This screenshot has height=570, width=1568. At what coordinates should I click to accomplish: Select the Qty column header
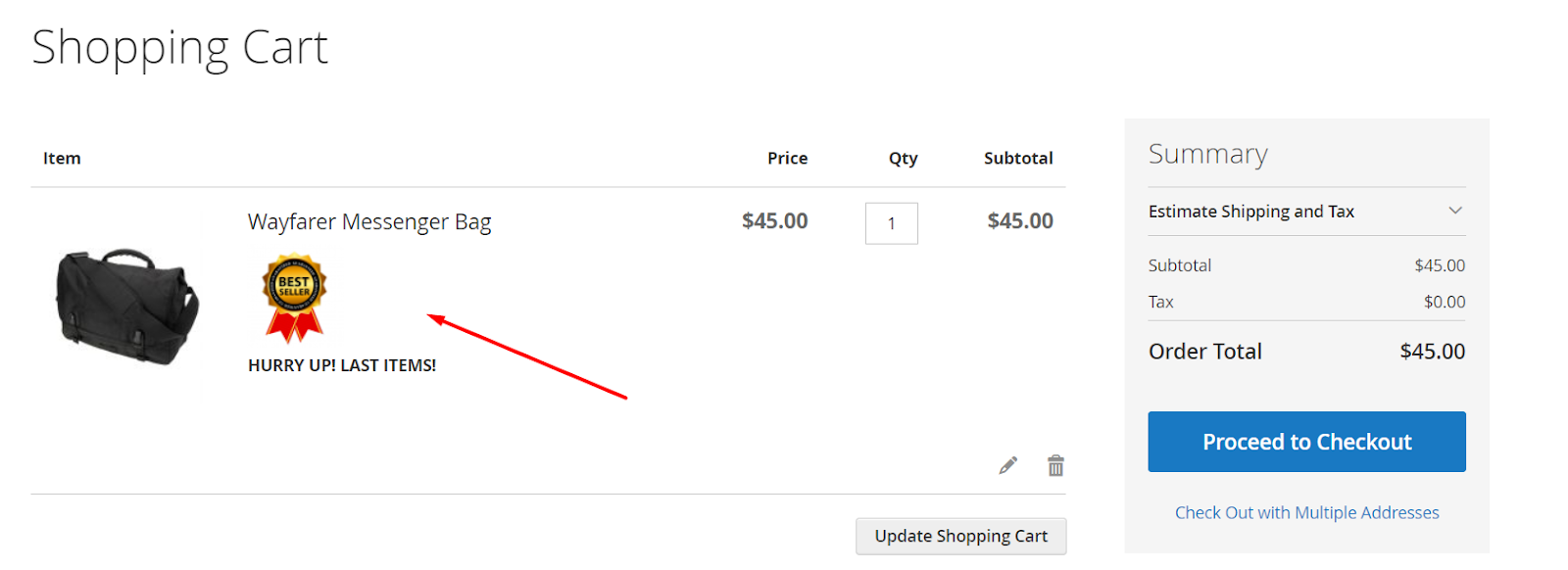point(903,159)
